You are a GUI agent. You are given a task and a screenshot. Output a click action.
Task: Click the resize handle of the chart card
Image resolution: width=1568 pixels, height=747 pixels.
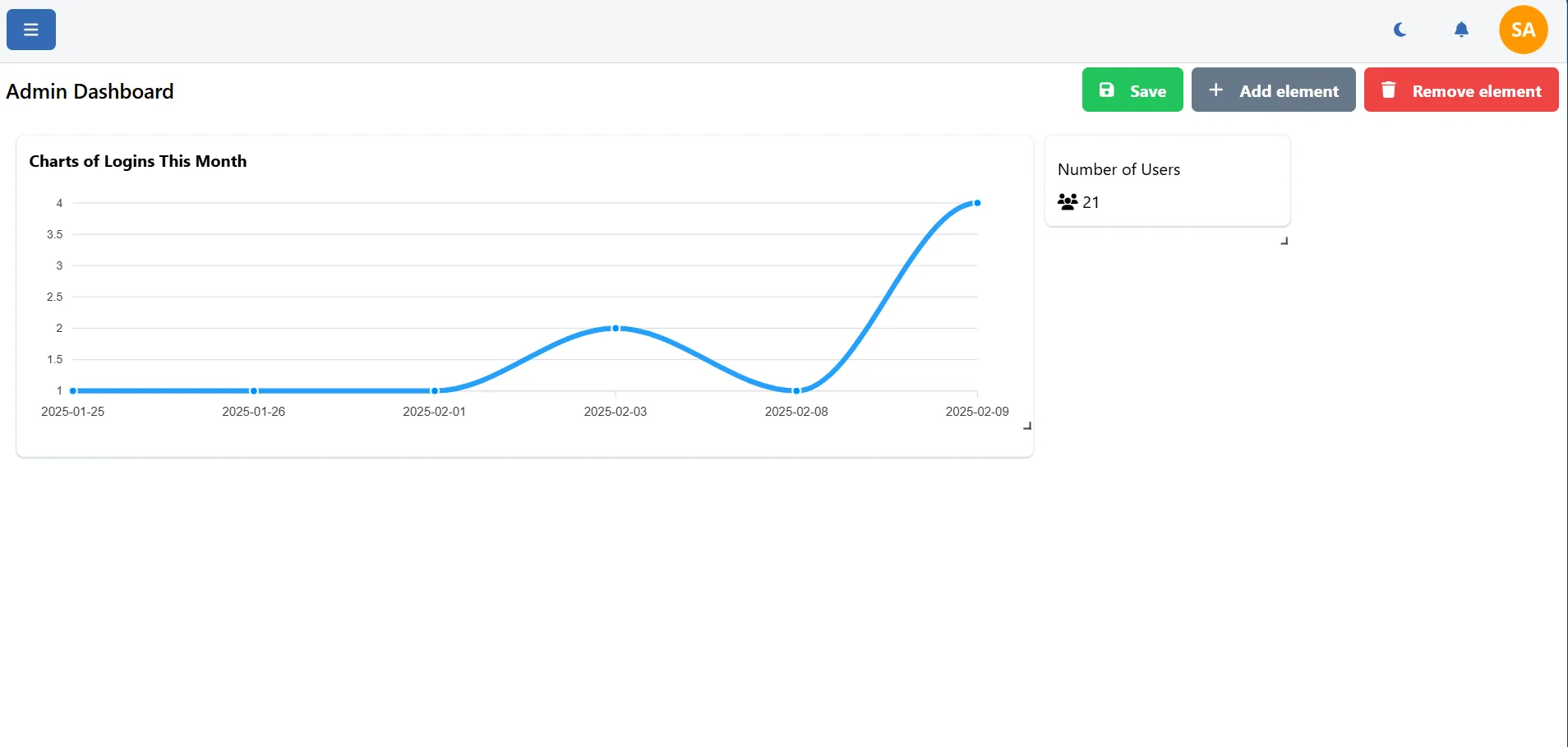pos(1026,426)
